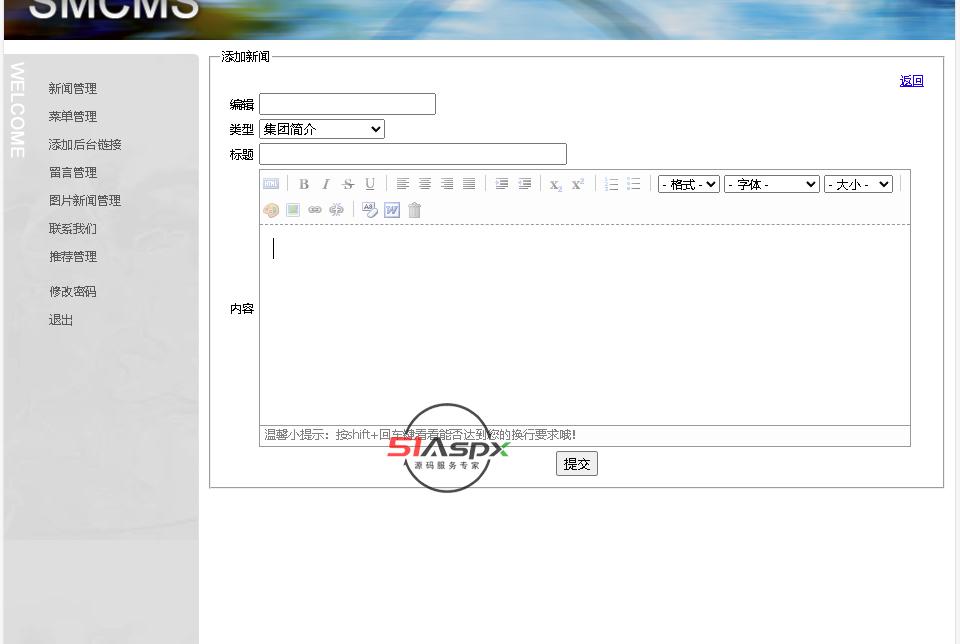
Task: Open the 字体 font dropdown
Action: pos(771,184)
